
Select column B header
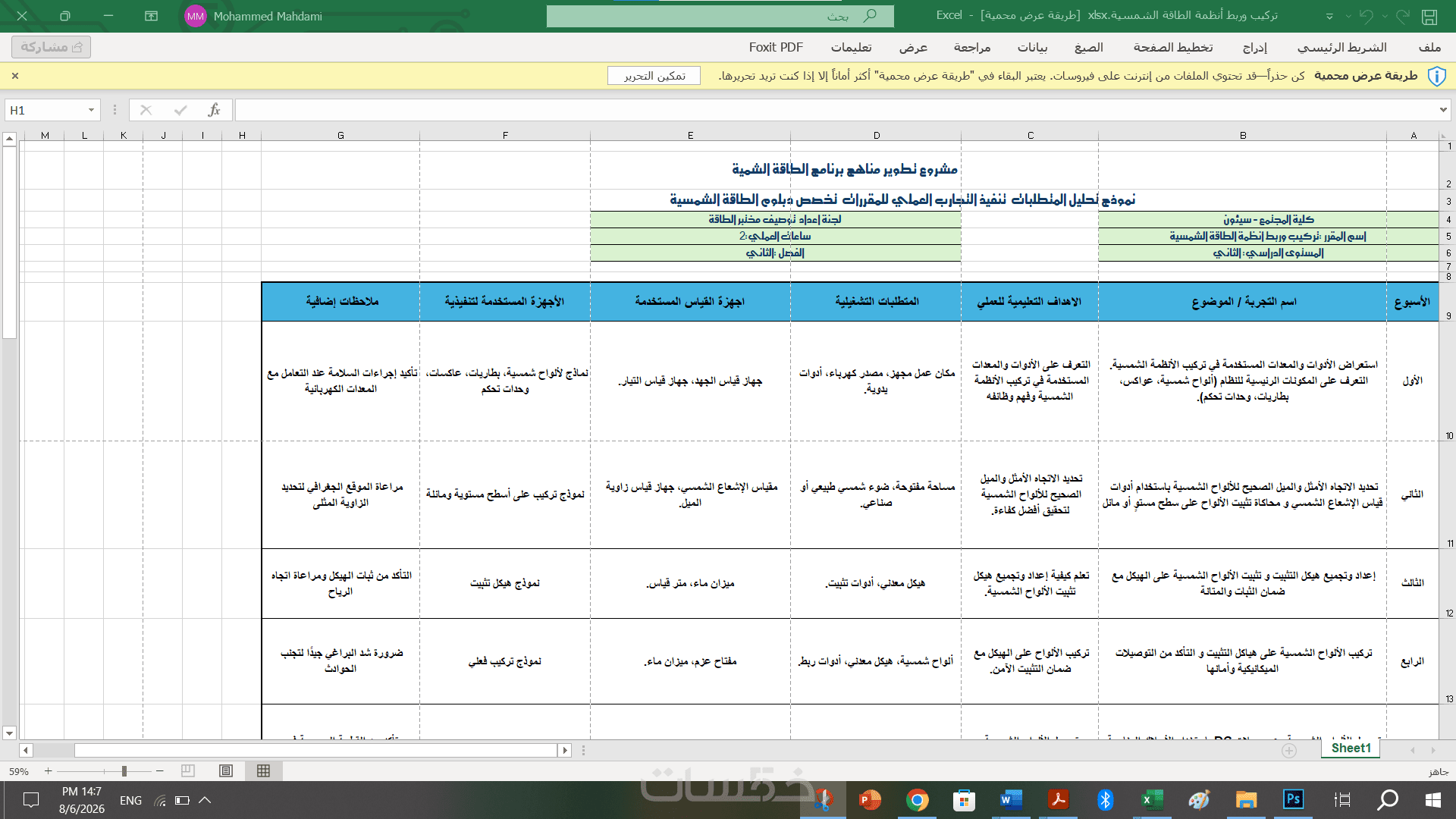click(x=1243, y=135)
